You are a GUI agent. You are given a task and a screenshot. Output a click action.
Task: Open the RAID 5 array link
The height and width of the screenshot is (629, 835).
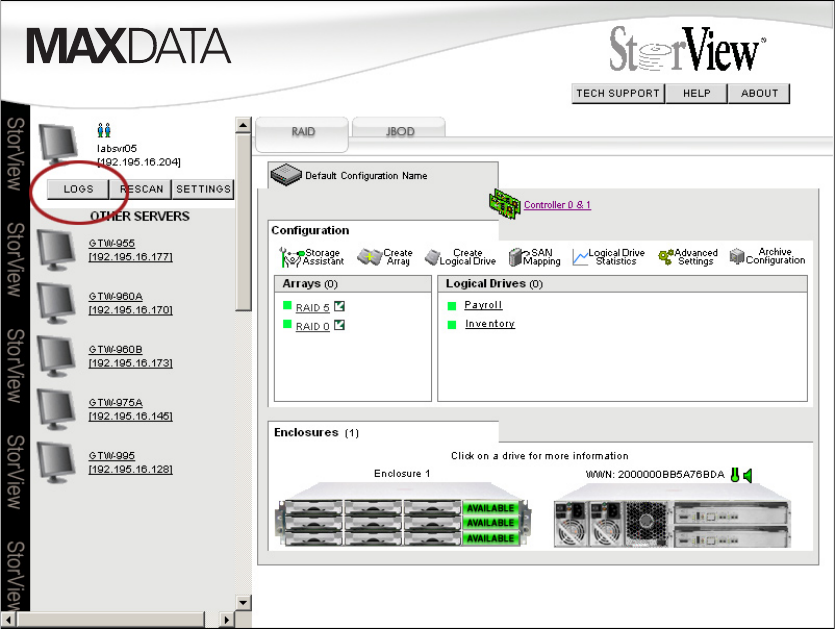(313, 308)
